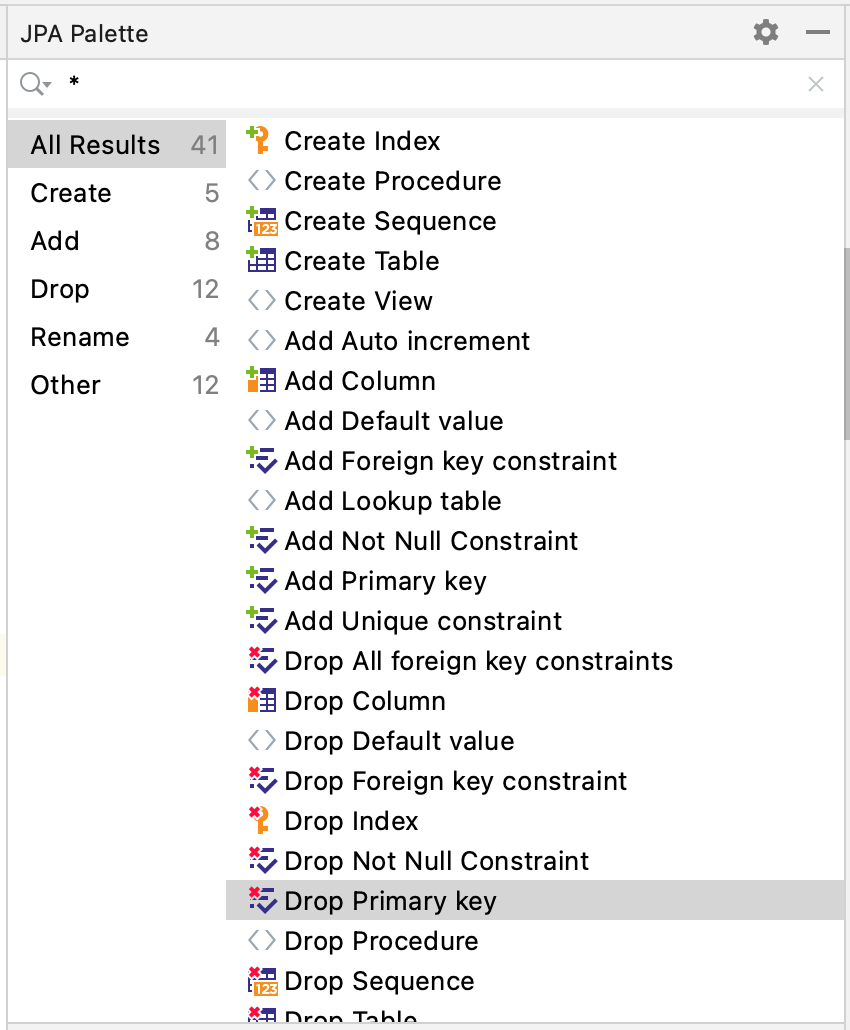850x1030 pixels.
Task: Click the Create Table icon
Action: pos(261,260)
